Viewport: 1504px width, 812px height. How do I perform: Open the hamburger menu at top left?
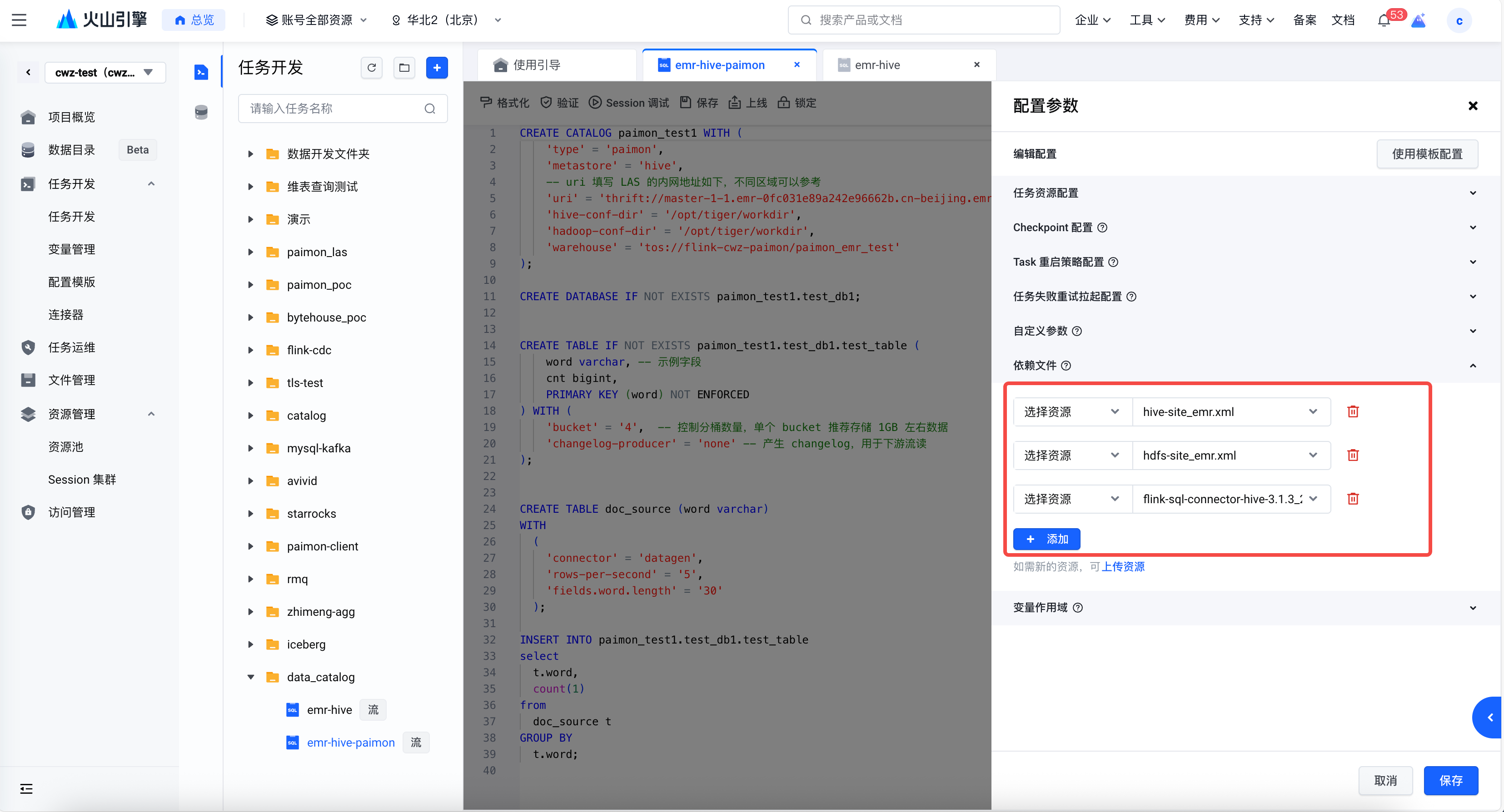point(19,20)
